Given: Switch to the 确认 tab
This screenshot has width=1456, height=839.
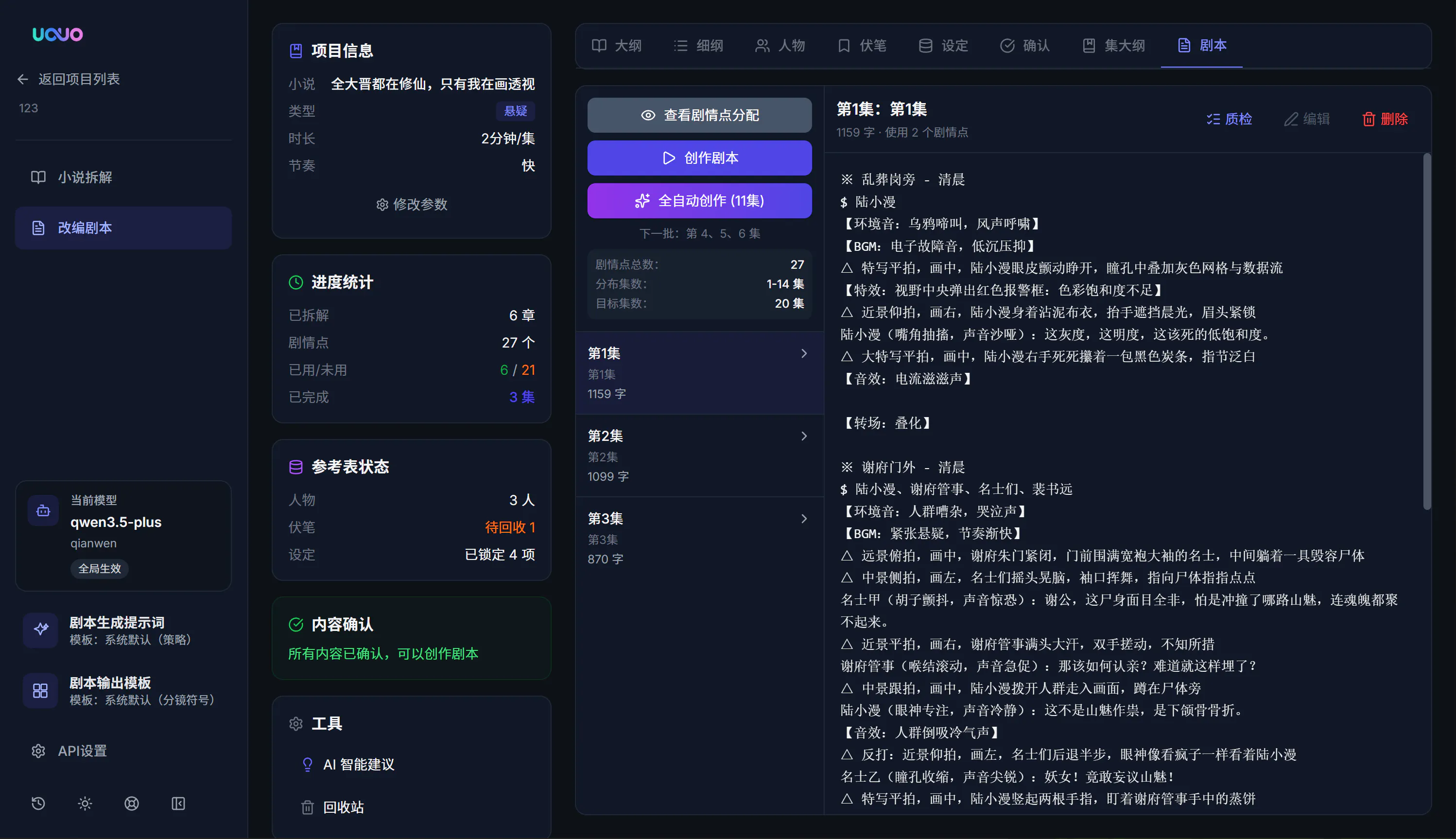Looking at the screenshot, I should pos(1024,46).
